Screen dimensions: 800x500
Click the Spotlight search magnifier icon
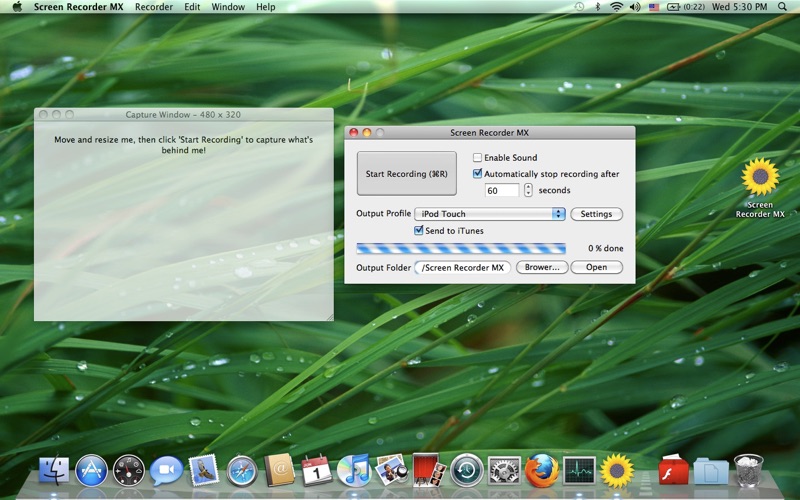coord(785,7)
